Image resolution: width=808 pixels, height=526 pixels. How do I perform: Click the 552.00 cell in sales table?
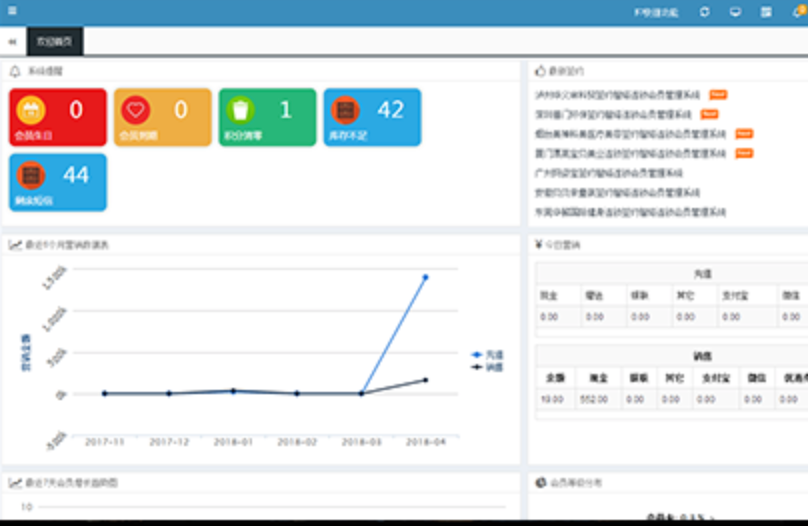594,400
